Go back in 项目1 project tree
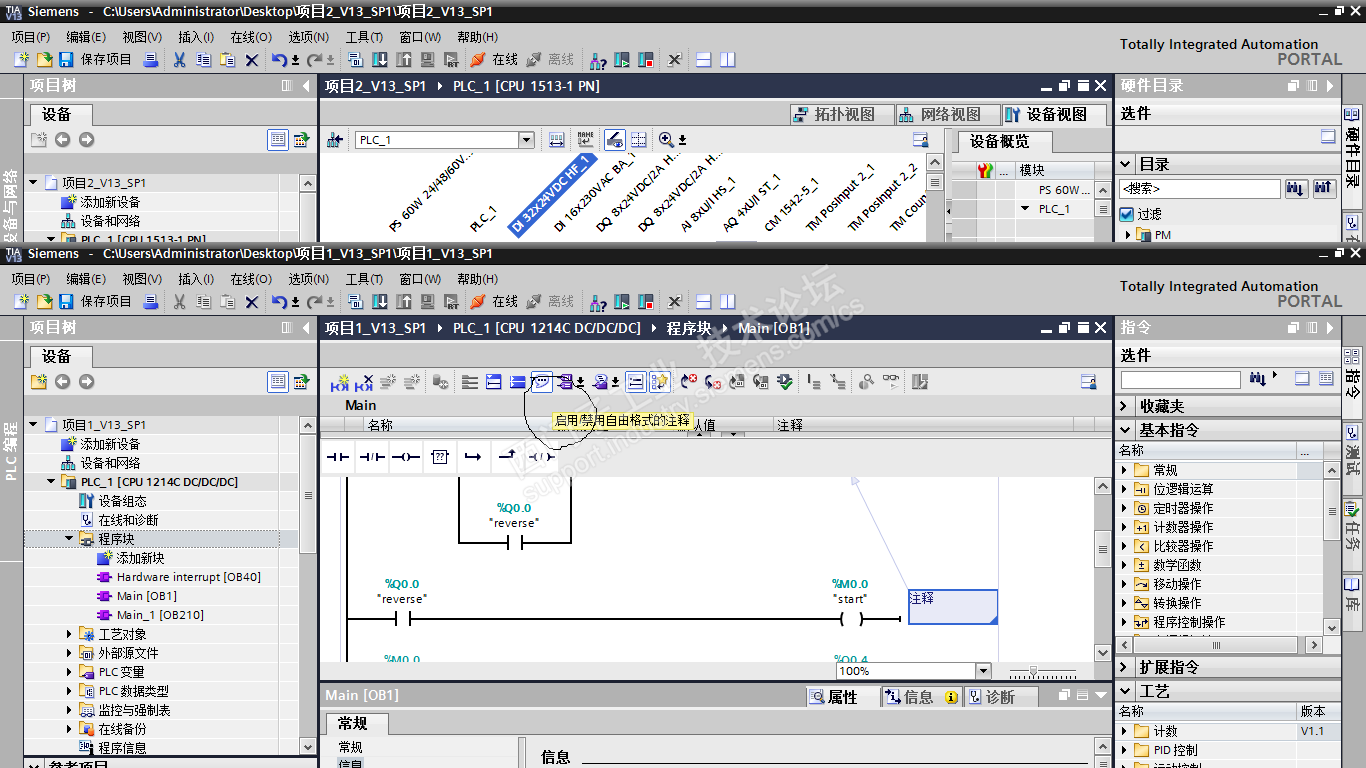The height and width of the screenshot is (768, 1366). tap(63, 382)
